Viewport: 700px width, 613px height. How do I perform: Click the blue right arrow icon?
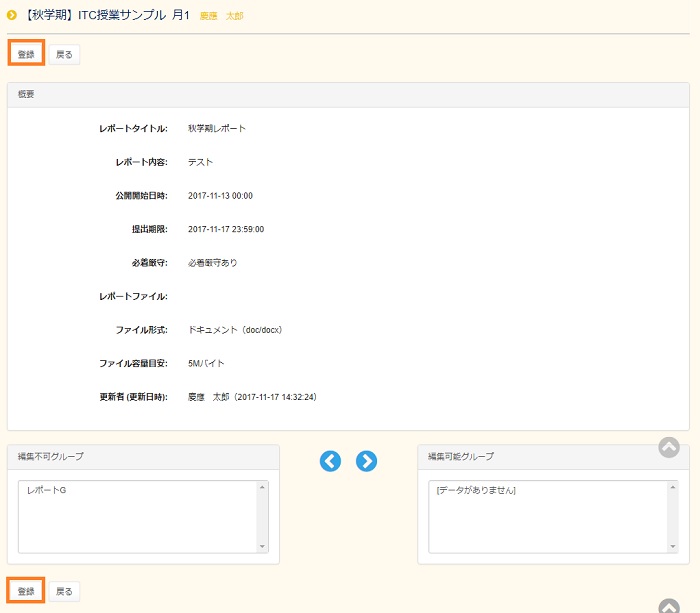pyautogui.click(x=367, y=461)
